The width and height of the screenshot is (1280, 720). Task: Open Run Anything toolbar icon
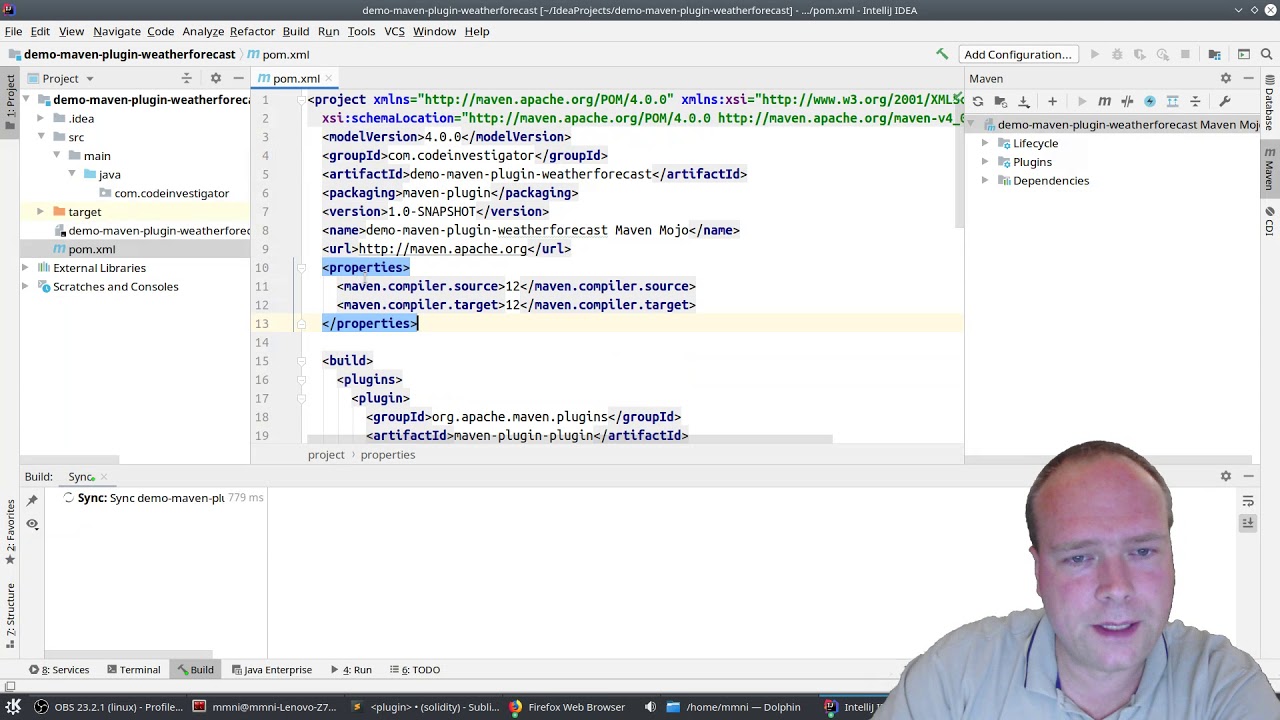[x=1243, y=54]
